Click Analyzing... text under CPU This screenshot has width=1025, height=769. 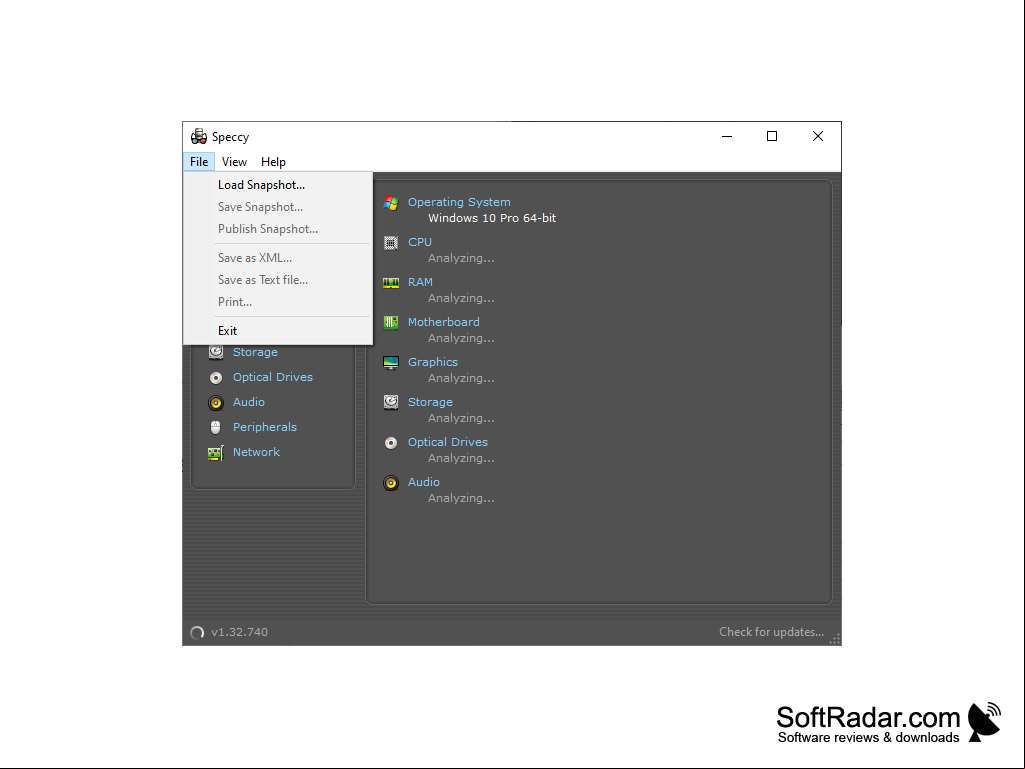coord(461,258)
